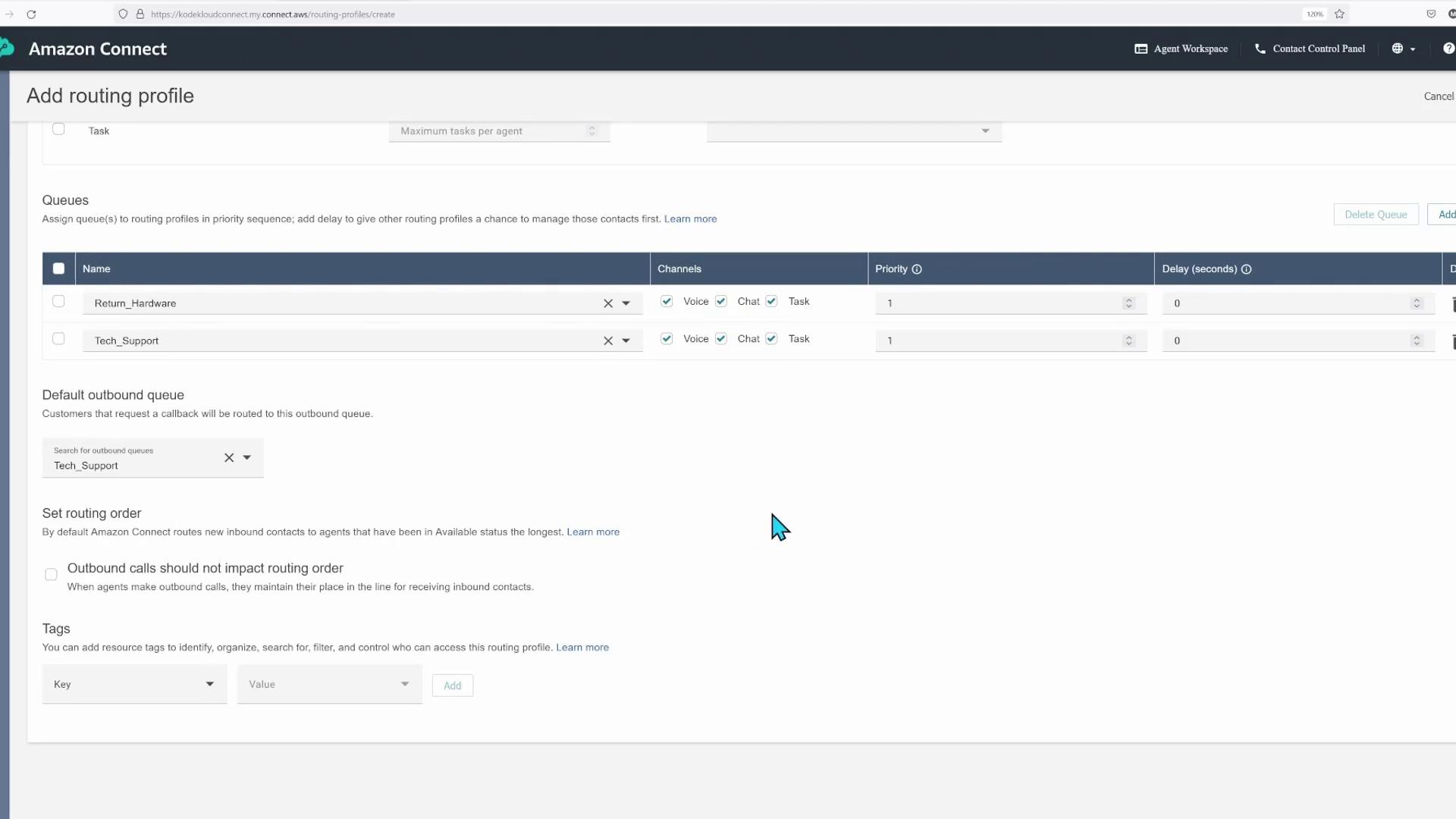Open the tag Key dropdown

point(134,684)
